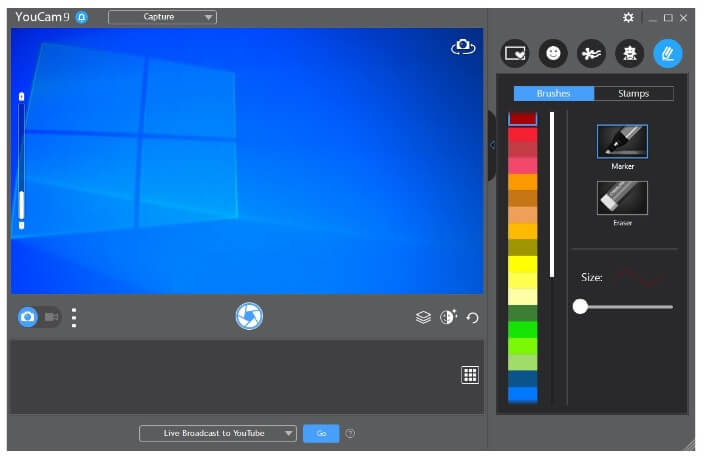Switch to the Stamps tab
Screen dimensions: 703x459
tap(634, 93)
